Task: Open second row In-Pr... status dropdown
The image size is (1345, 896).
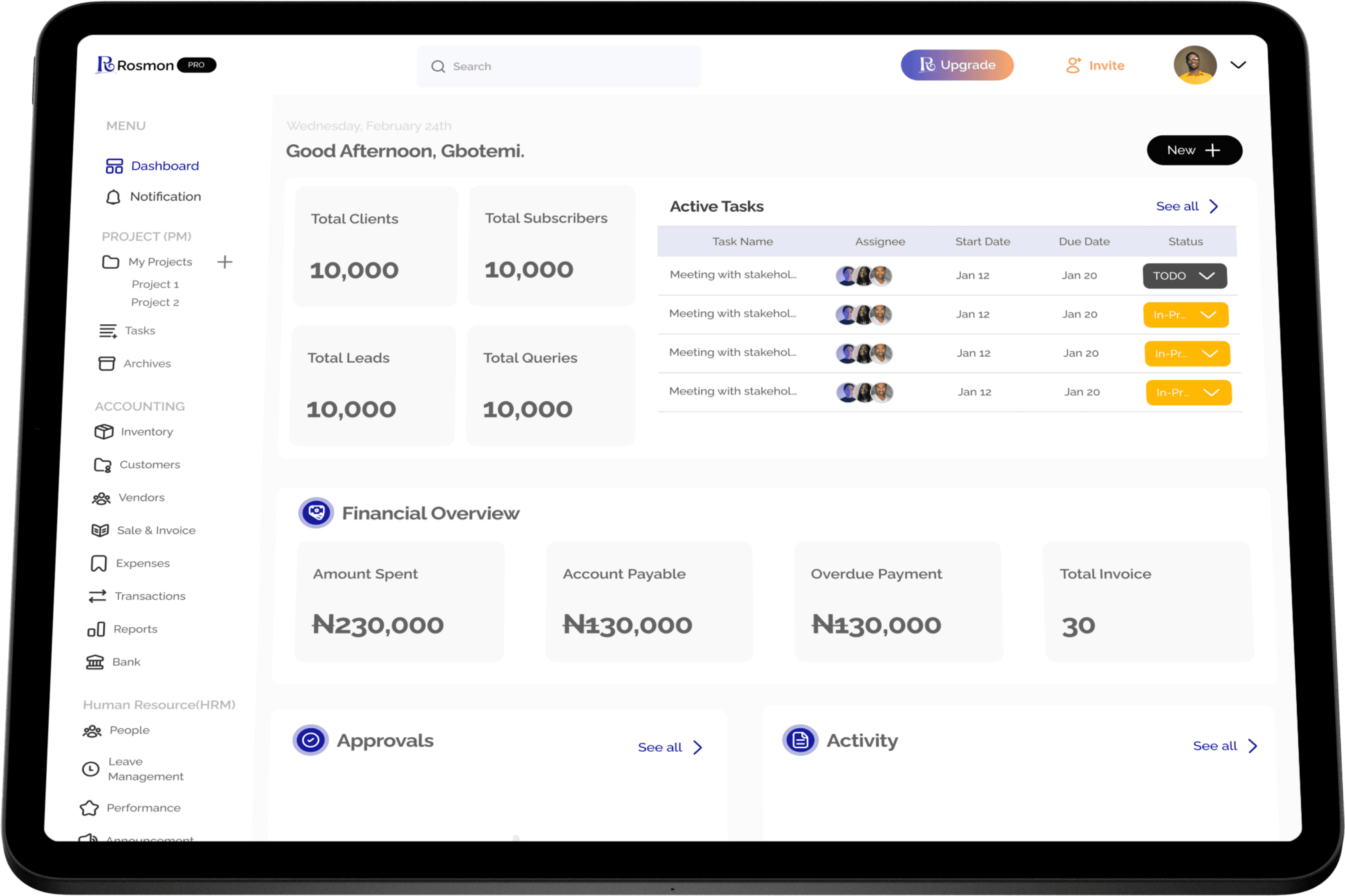Action: pyautogui.click(x=1185, y=315)
